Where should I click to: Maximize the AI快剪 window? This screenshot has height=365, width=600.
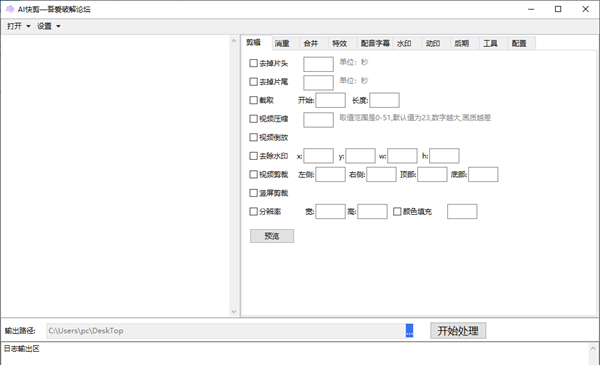click(x=558, y=9)
